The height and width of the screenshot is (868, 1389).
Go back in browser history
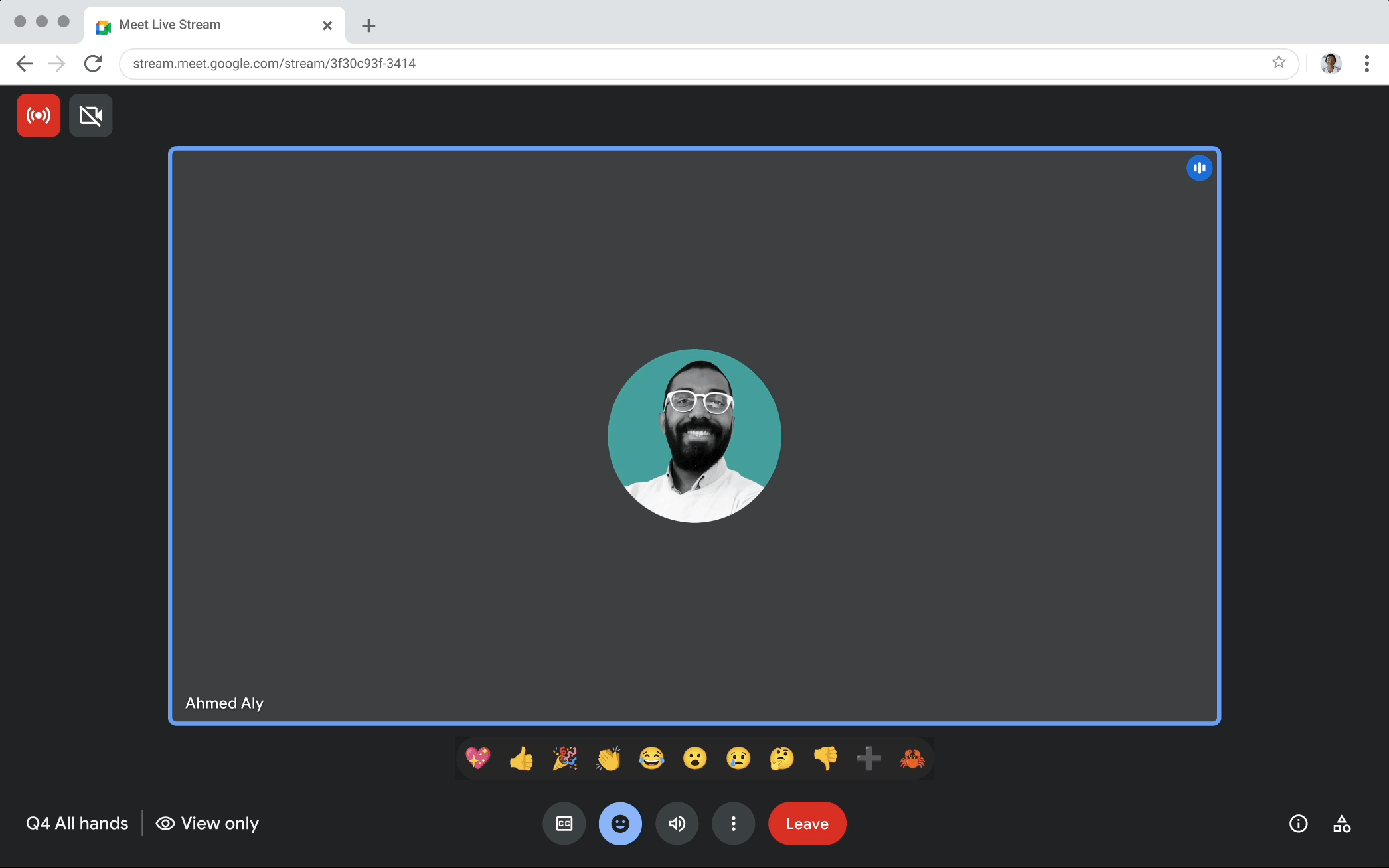[x=25, y=64]
